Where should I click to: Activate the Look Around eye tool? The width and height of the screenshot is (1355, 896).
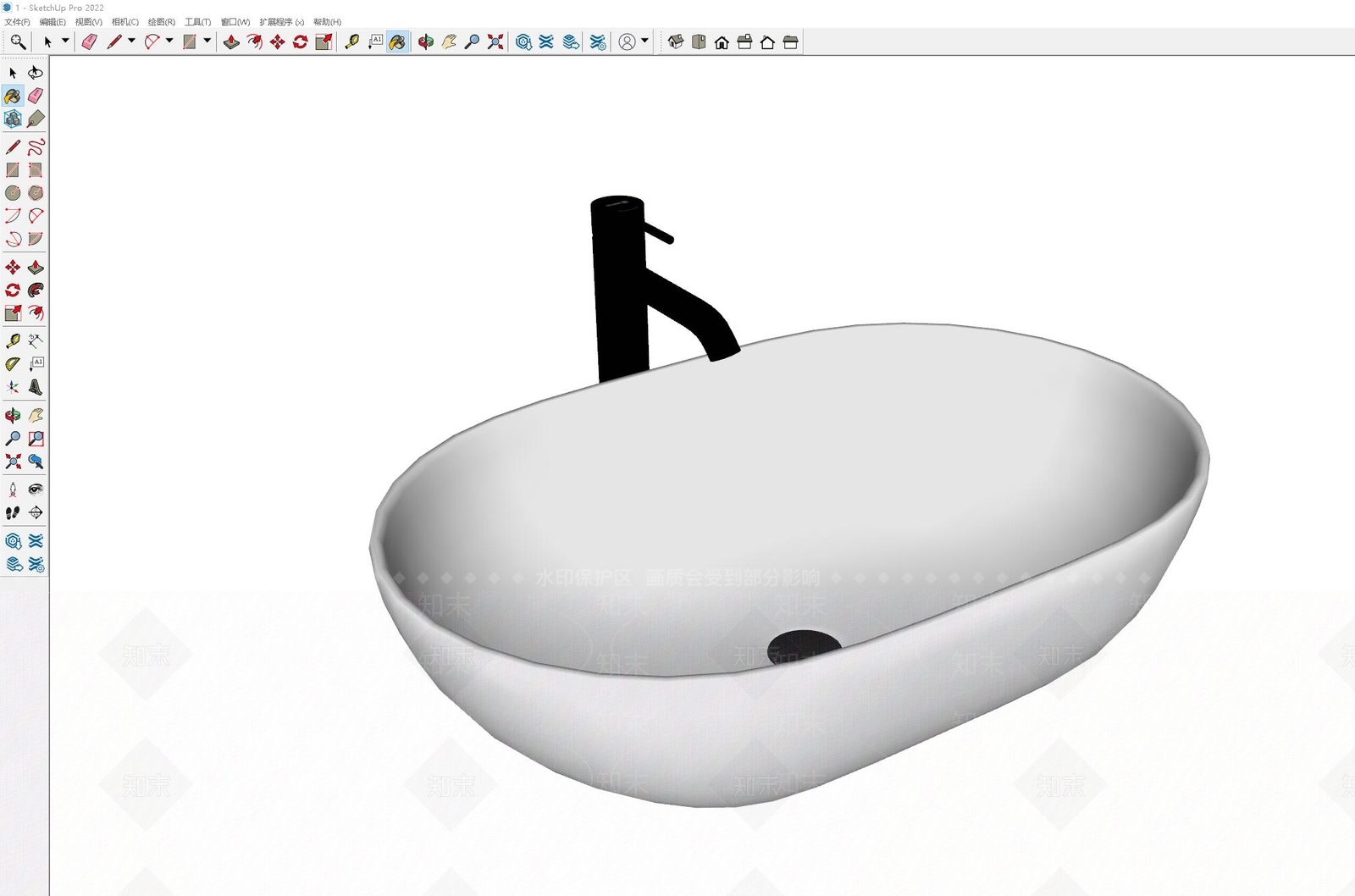click(36, 489)
